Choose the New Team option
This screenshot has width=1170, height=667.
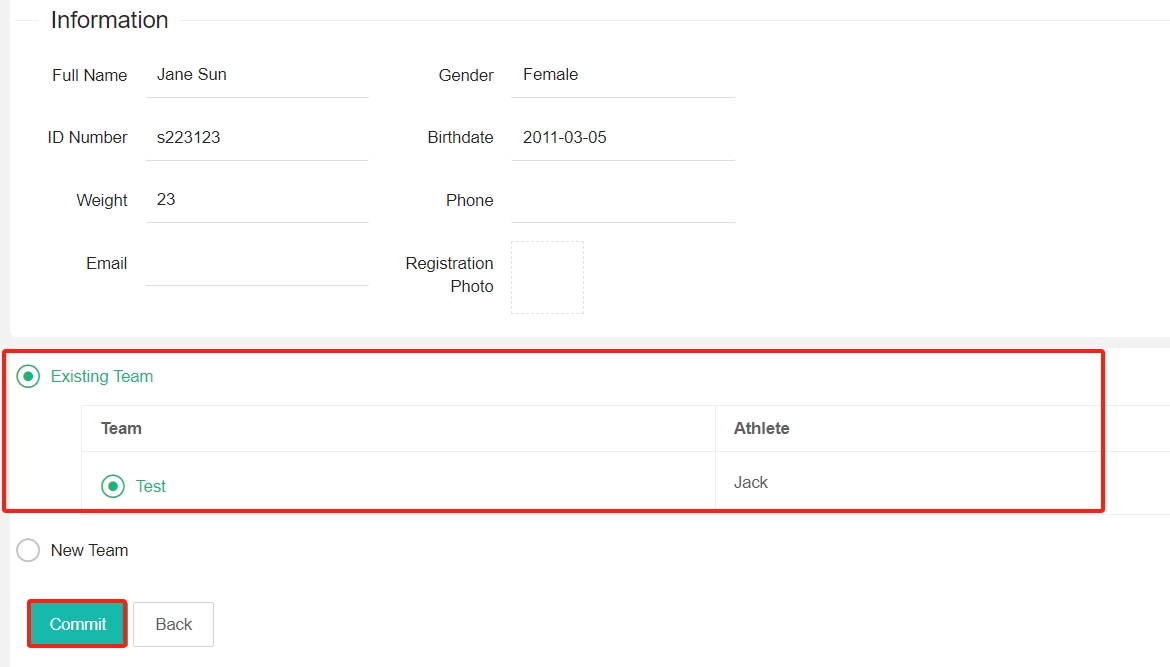pyautogui.click(x=27, y=550)
